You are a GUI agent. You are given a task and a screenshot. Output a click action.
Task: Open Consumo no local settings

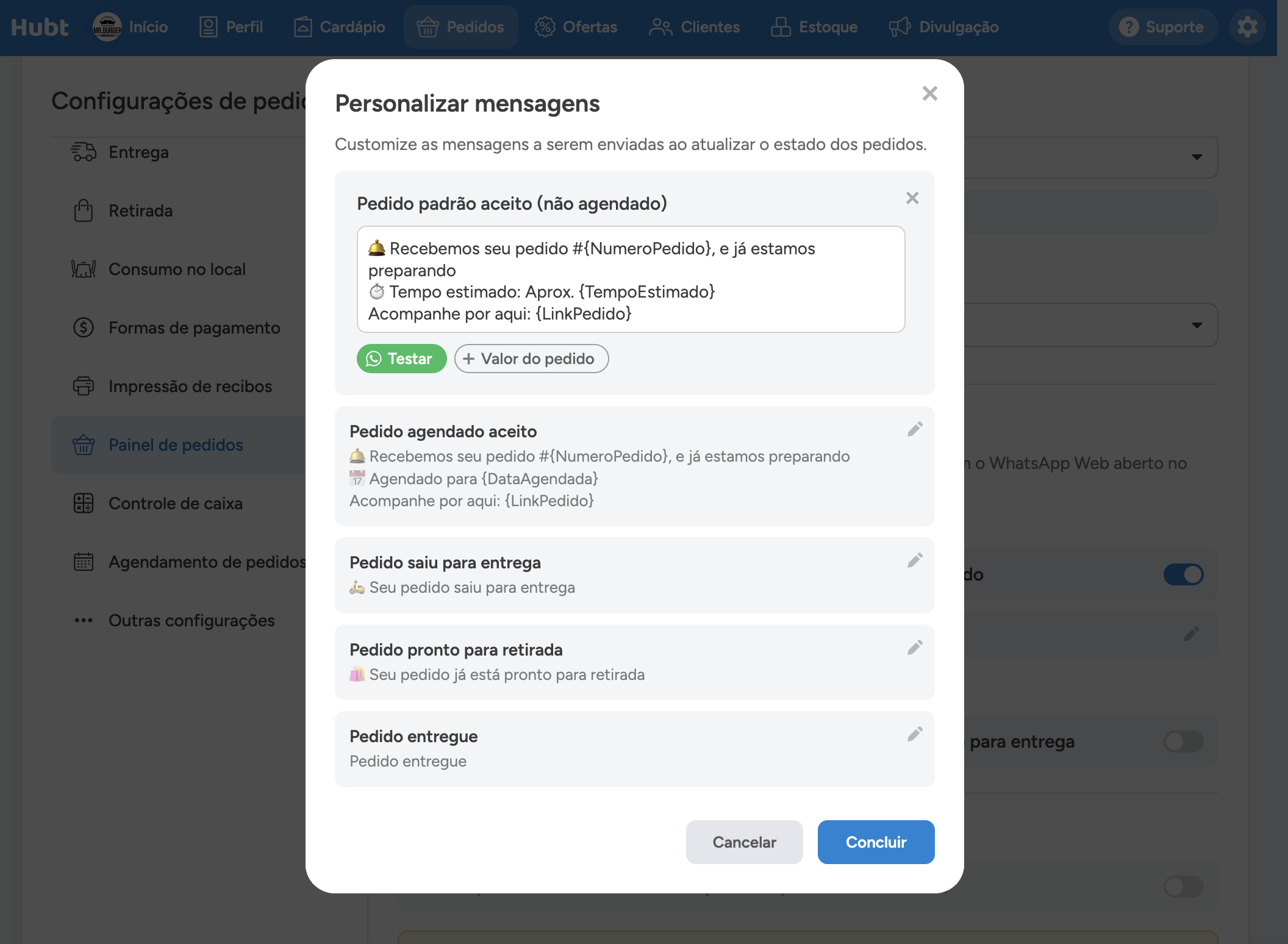[x=179, y=270]
